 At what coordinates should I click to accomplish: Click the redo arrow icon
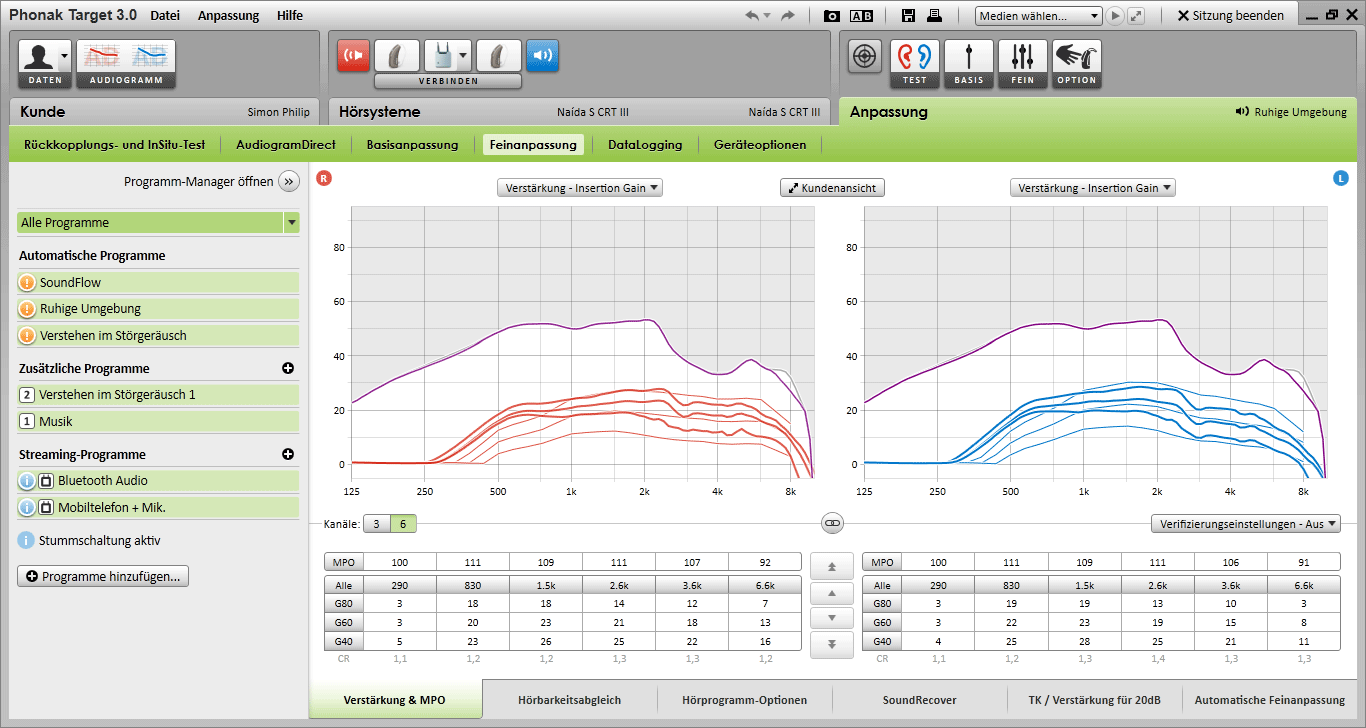[x=788, y=15]
